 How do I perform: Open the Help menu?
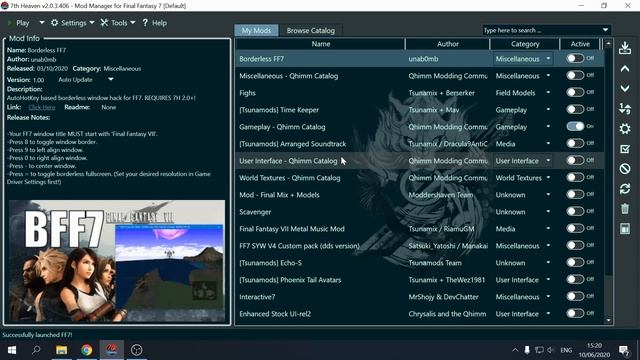pos(155,23)
